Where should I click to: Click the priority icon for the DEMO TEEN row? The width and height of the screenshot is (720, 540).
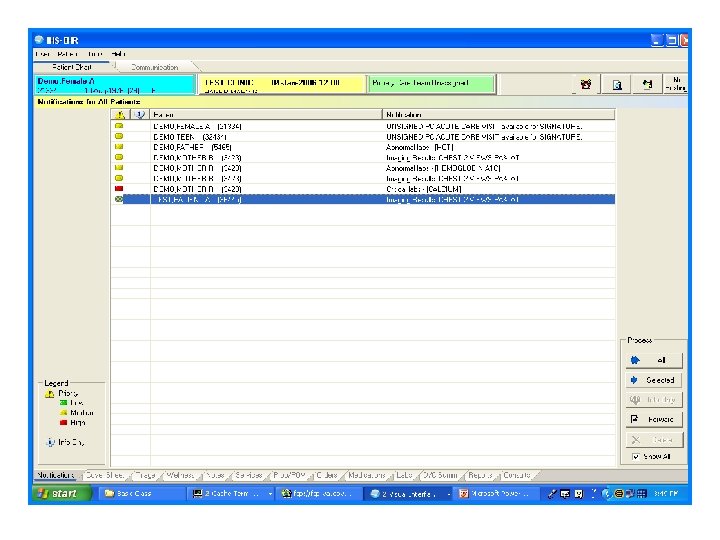click(x=119, y=136)
